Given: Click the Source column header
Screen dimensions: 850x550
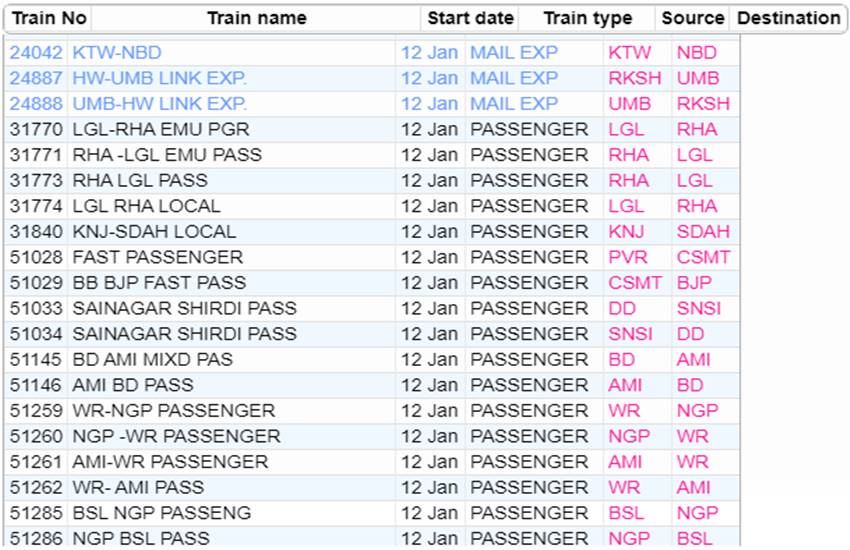Looking at the screenshot, I should click(692, 18).
